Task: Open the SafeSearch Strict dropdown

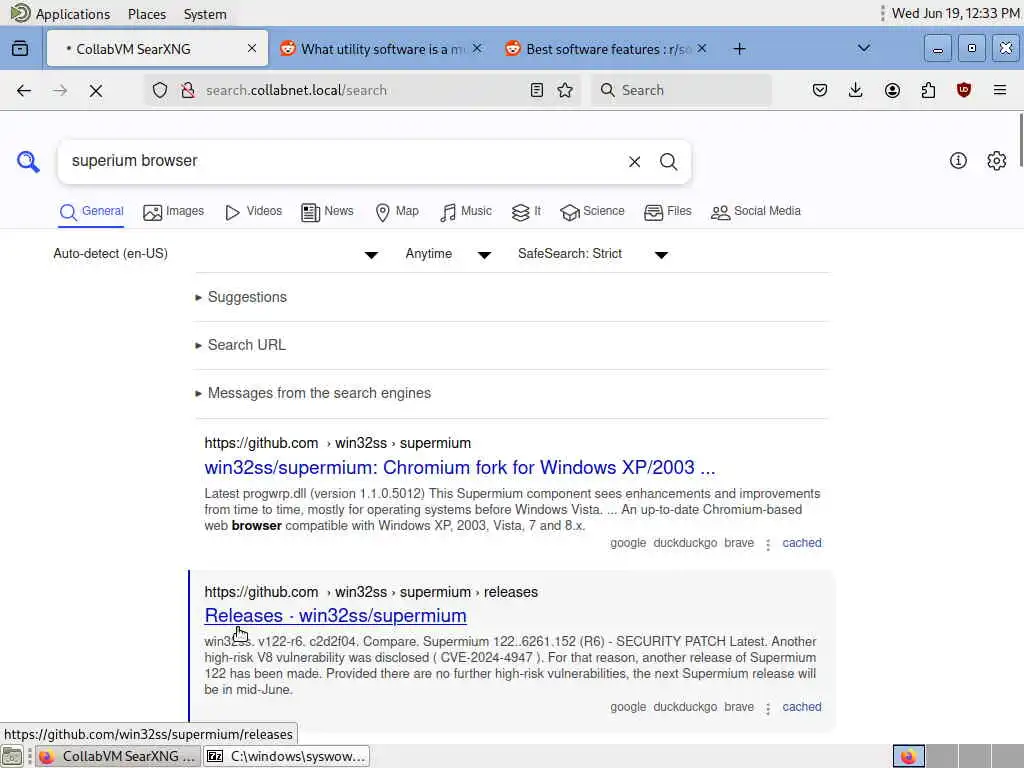Action: (x=592, y=254)
